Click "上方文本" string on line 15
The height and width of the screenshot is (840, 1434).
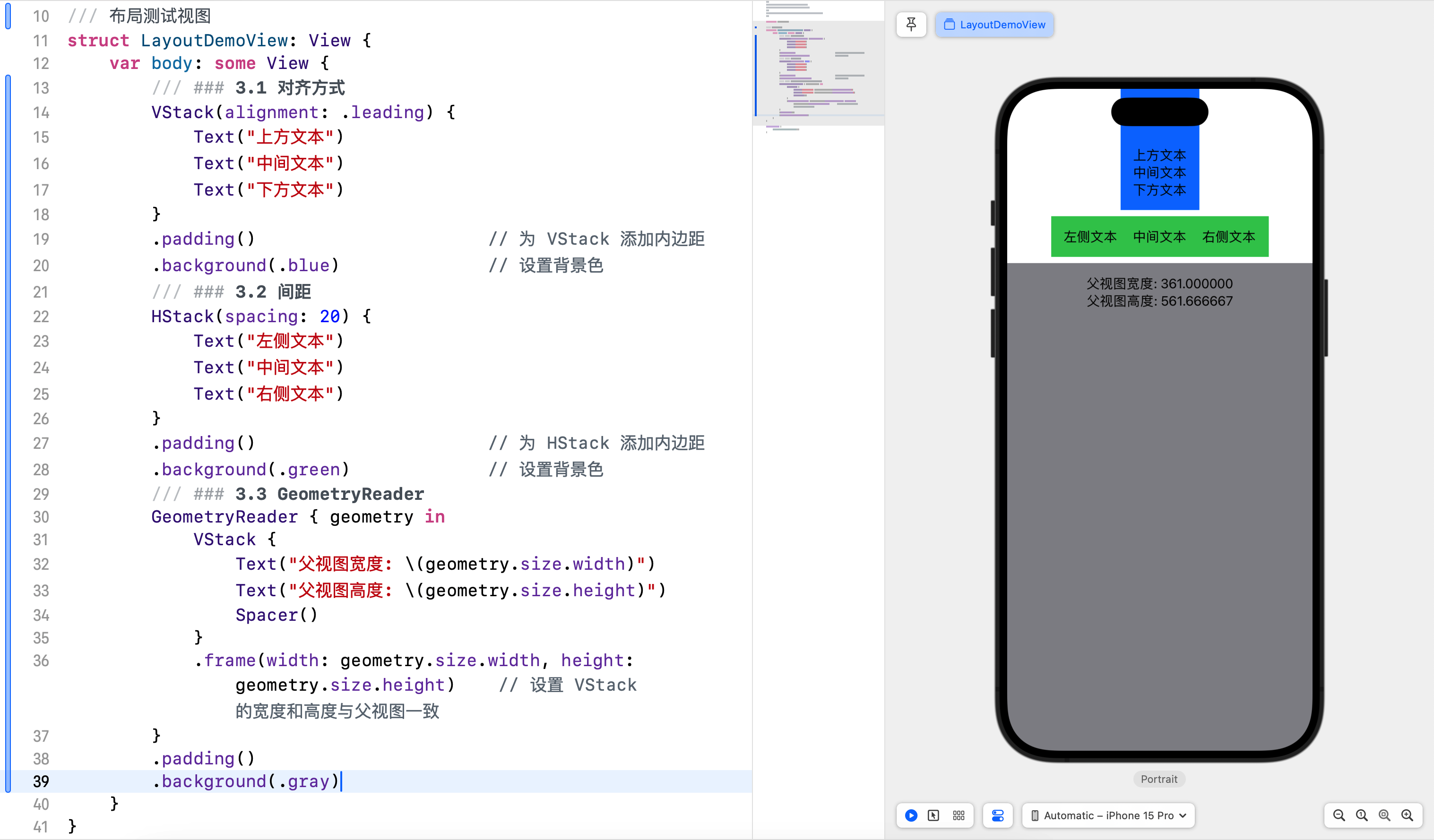click(290, 137)
